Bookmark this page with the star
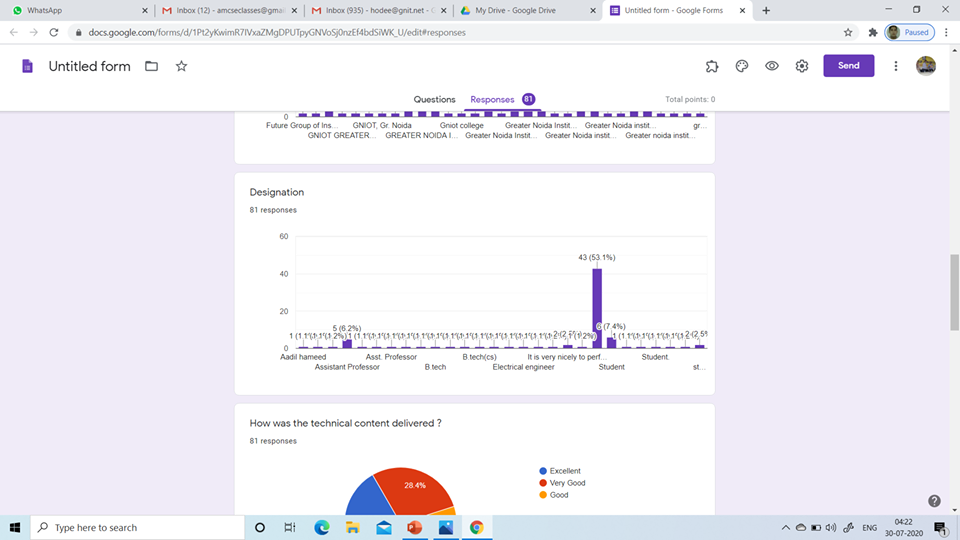Viewport: 960px width, 540px height. (x=848, y=32)
